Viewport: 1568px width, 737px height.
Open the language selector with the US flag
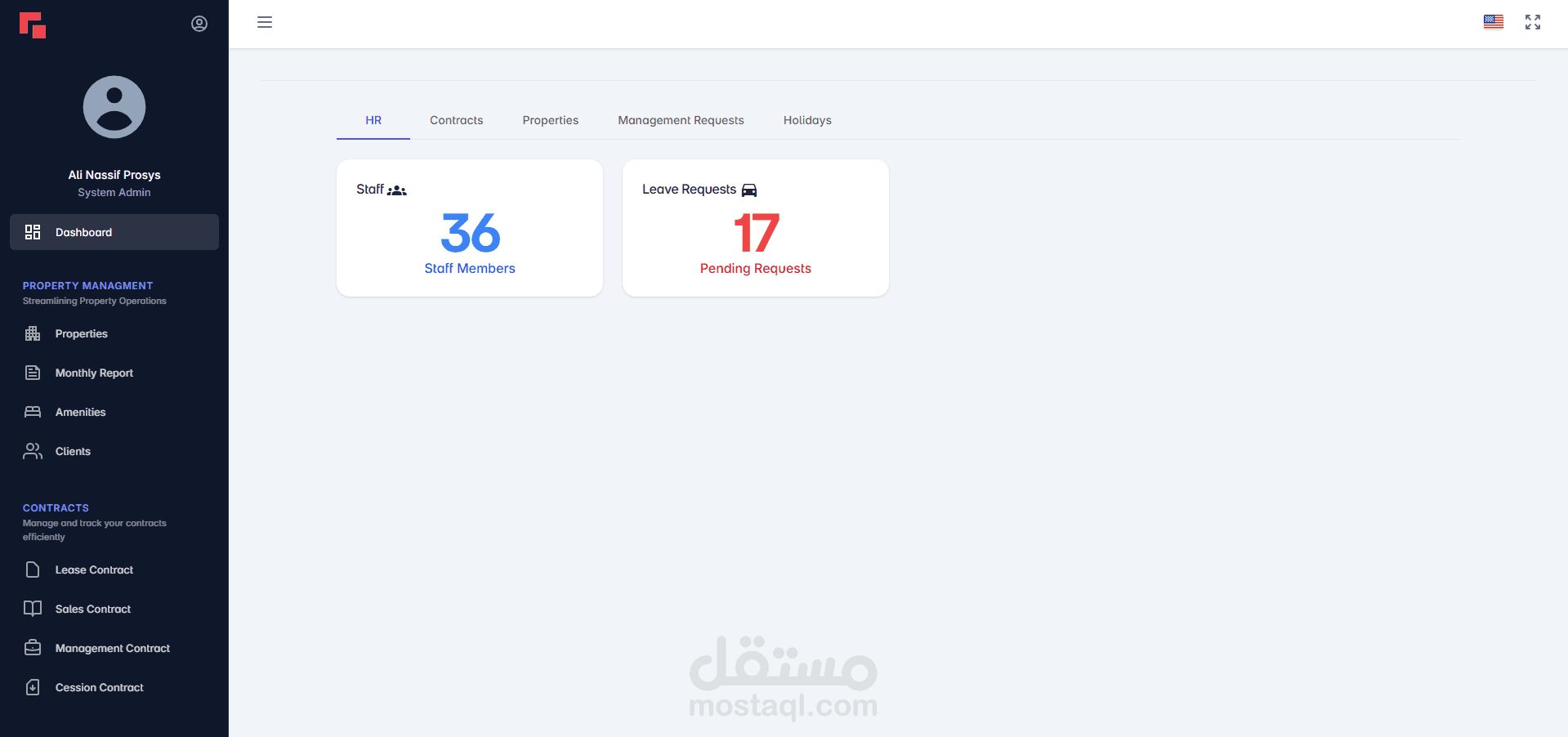click(1493, 22)
